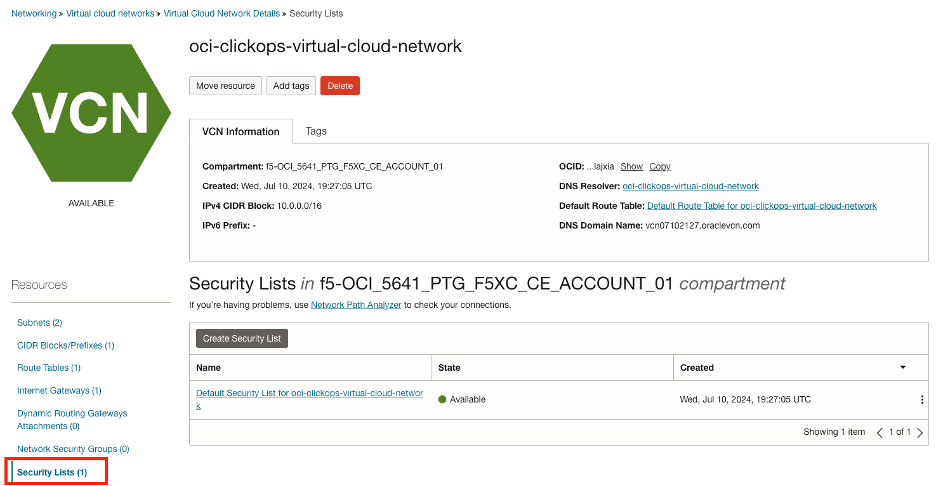Click the Move resource button

[225, 86]
